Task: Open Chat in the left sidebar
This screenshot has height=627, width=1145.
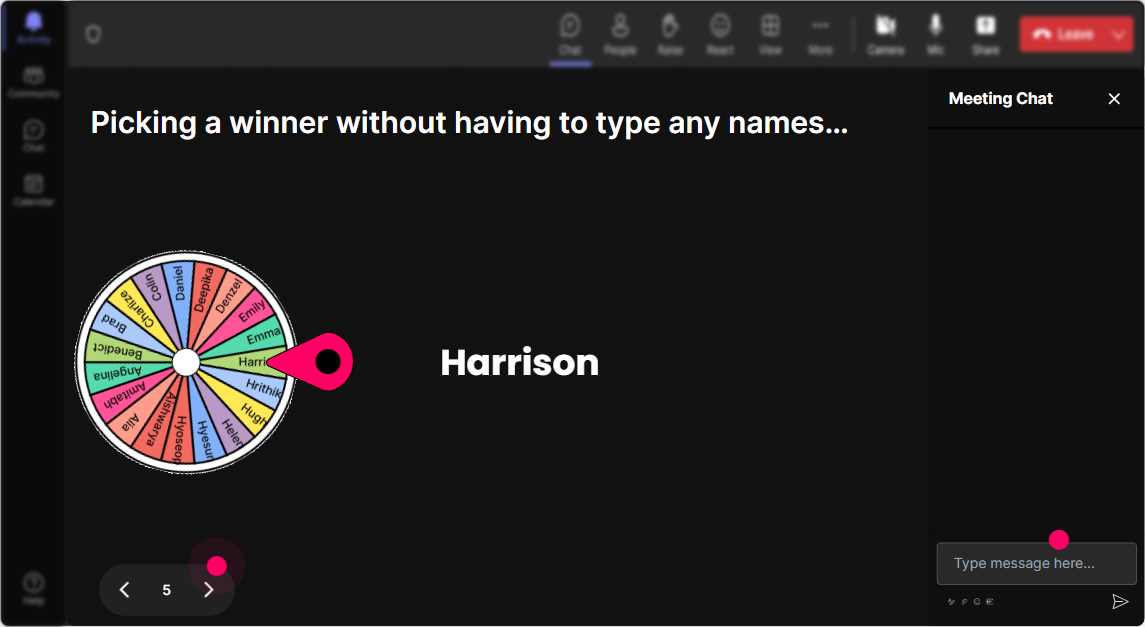Action: click(34, 136)
